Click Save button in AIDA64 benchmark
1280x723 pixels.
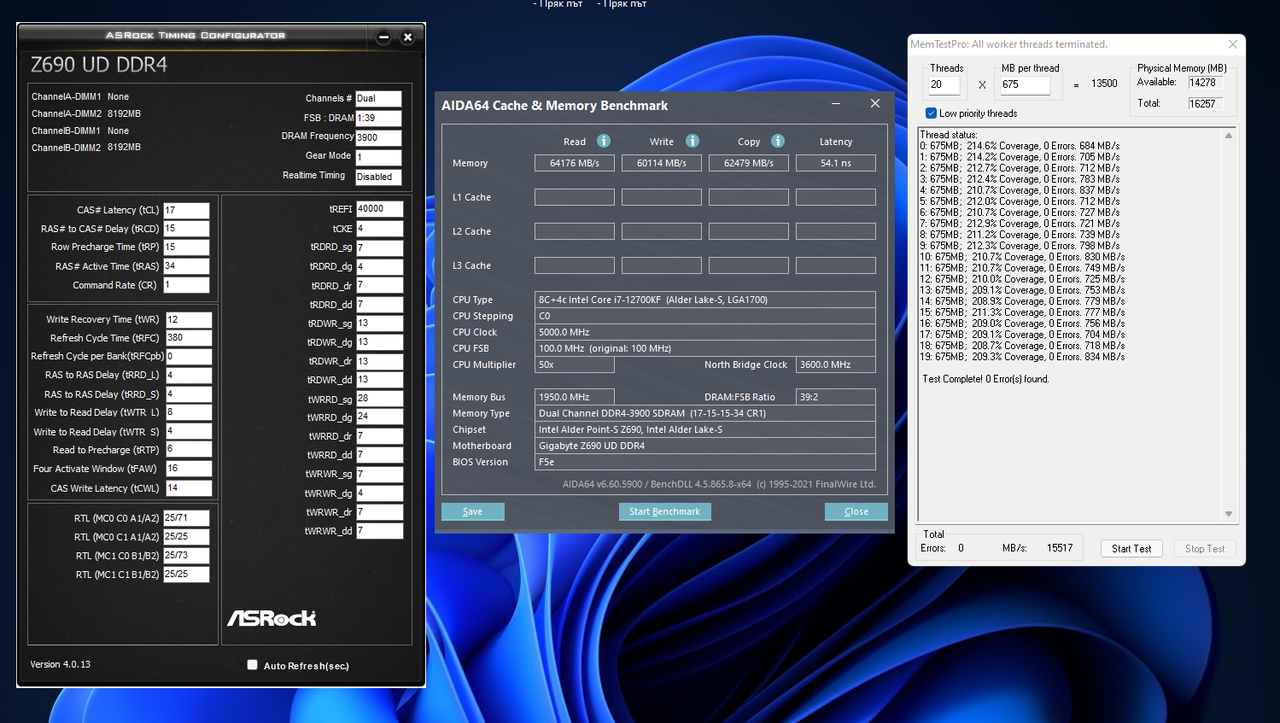473,511
